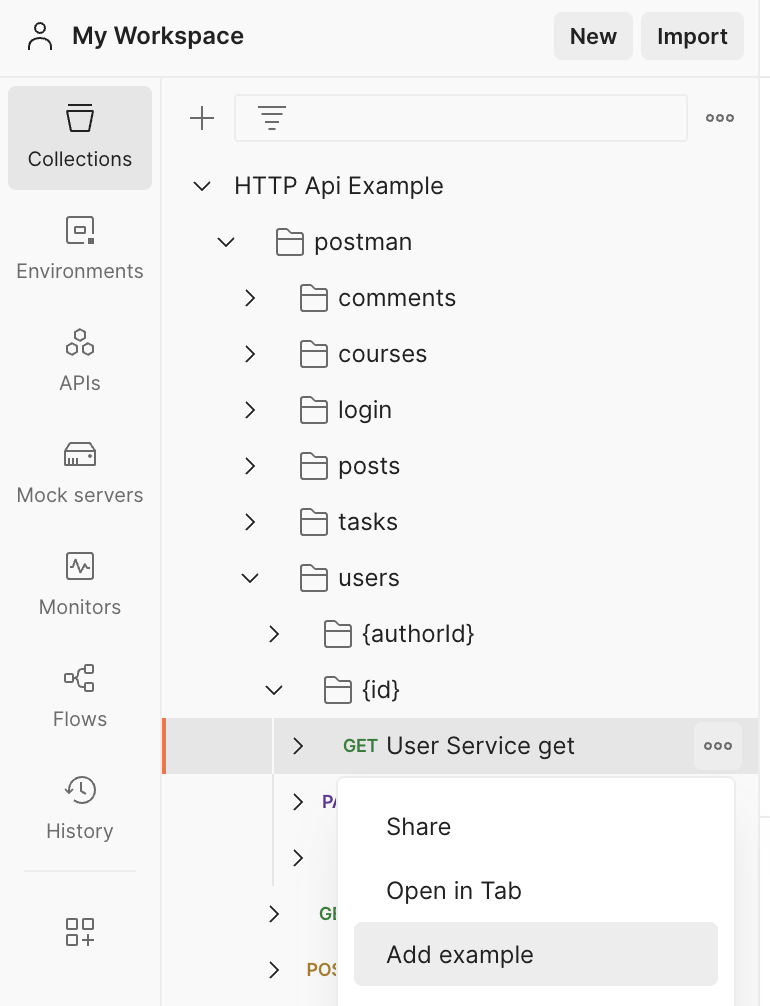The width and height of the screenshot is (770, 1006).
Task: Click the plus icon to create collection
Action: [202, 118]
